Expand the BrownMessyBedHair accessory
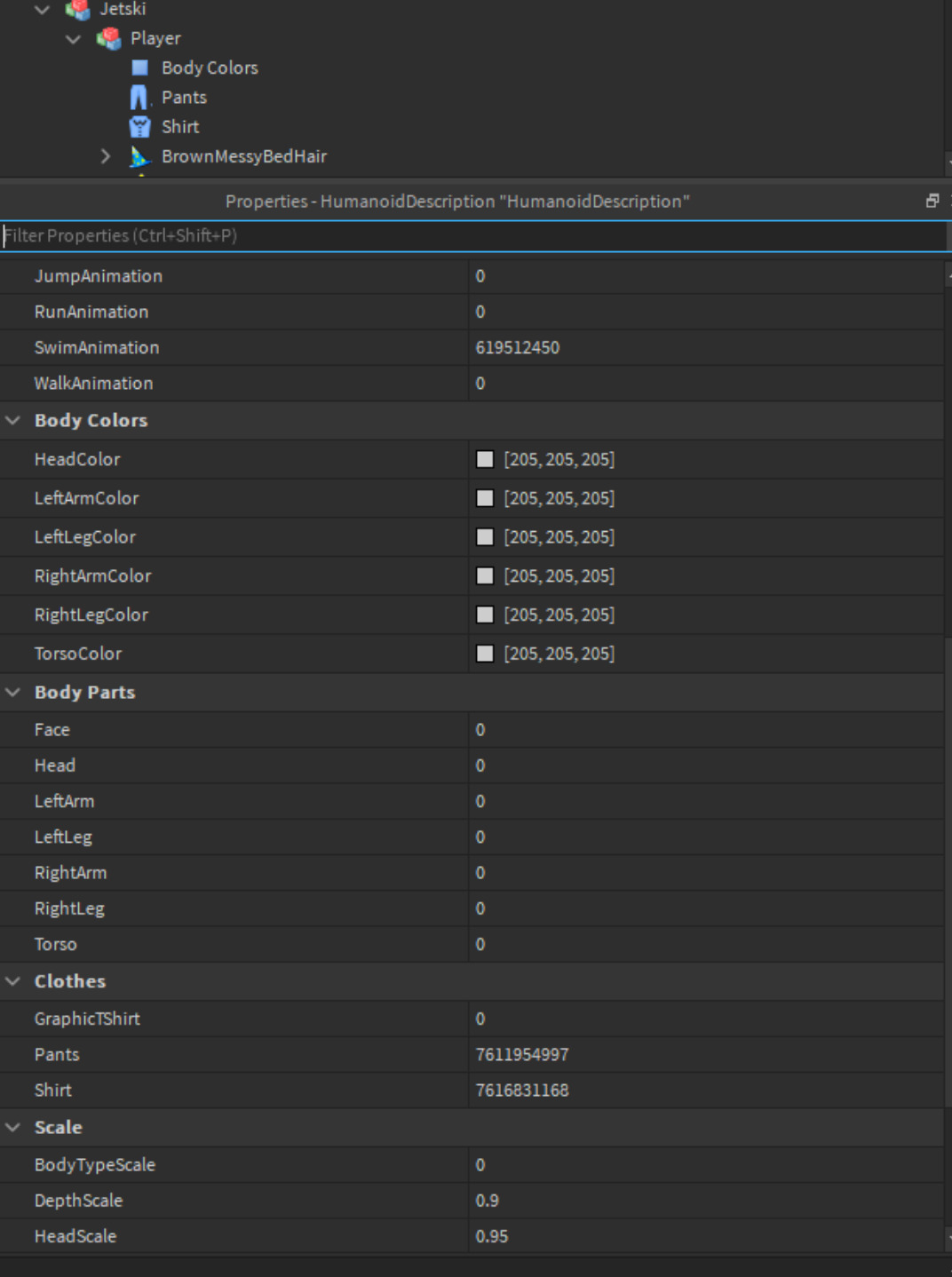The image size is (952, 1277). click(106, 156)
